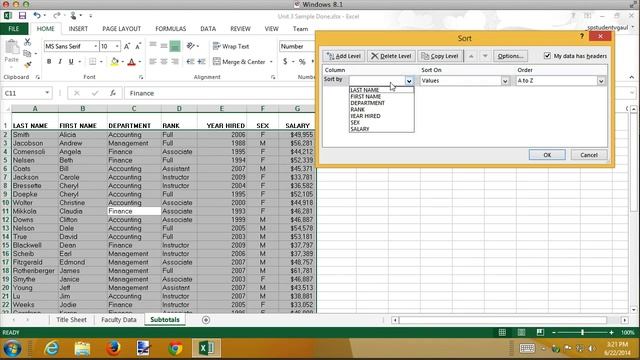
Task: Apply Percent style format
Action: pyautogui.click(x=302, y=62)
